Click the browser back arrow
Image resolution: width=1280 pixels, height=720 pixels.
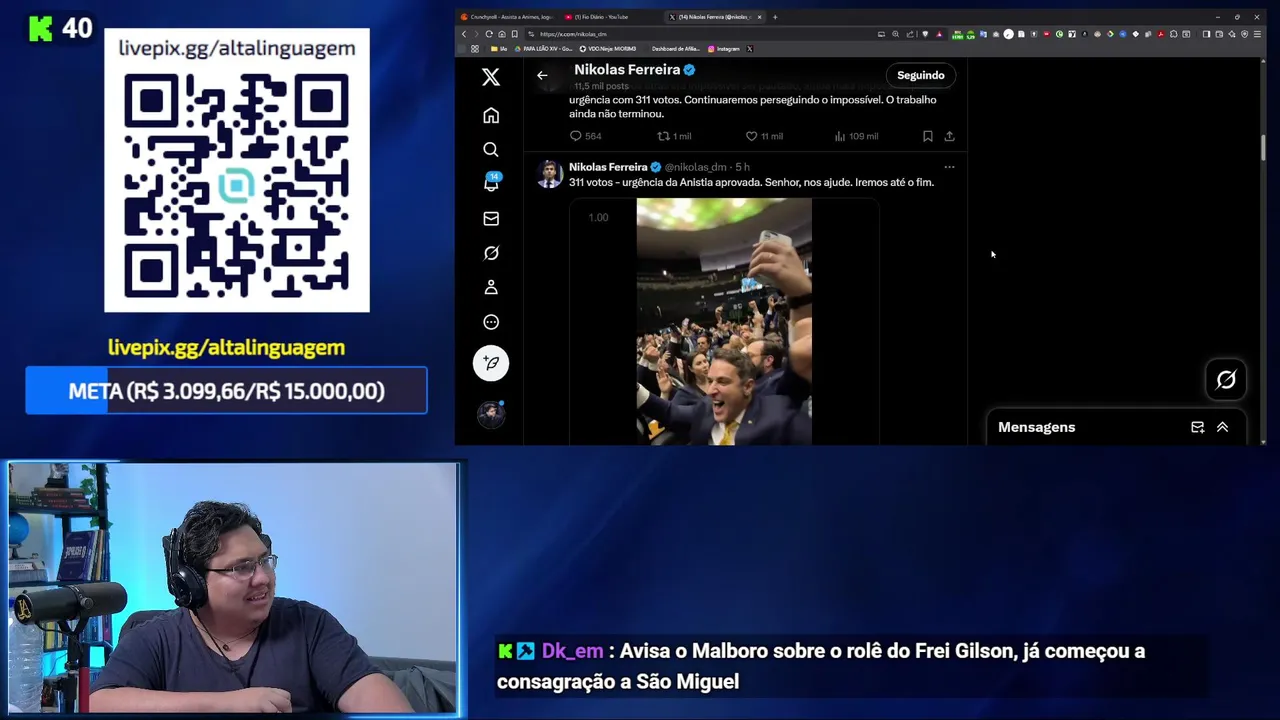pos(464,34)
